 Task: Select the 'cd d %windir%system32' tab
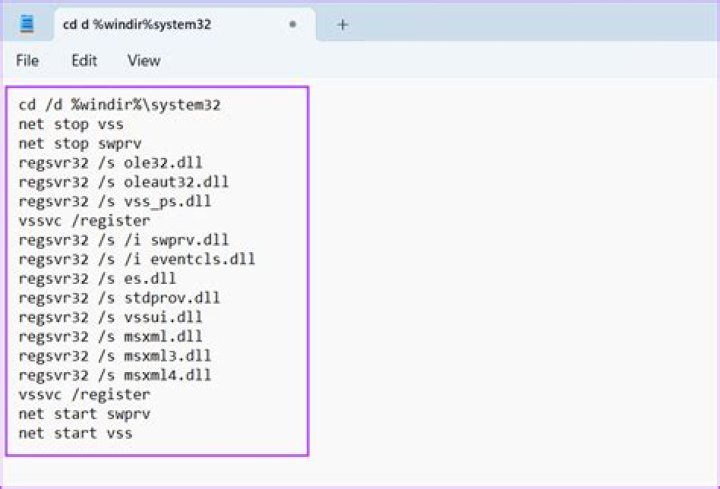[x=185, y=24]
